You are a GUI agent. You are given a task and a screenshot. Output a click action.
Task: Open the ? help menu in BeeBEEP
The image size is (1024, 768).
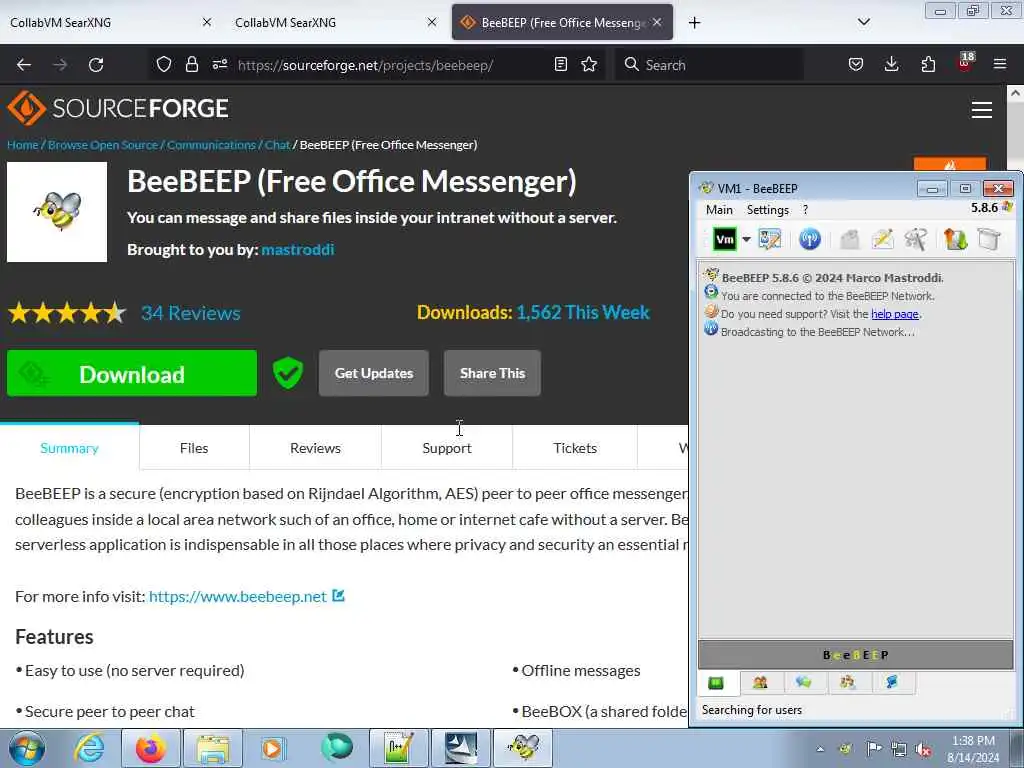click(x=805, y=210)
